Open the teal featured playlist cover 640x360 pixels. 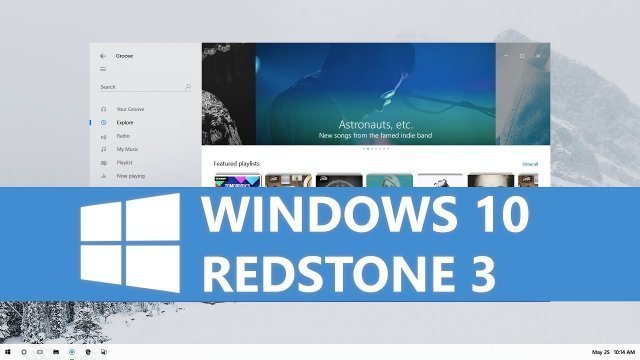point(389,180)
